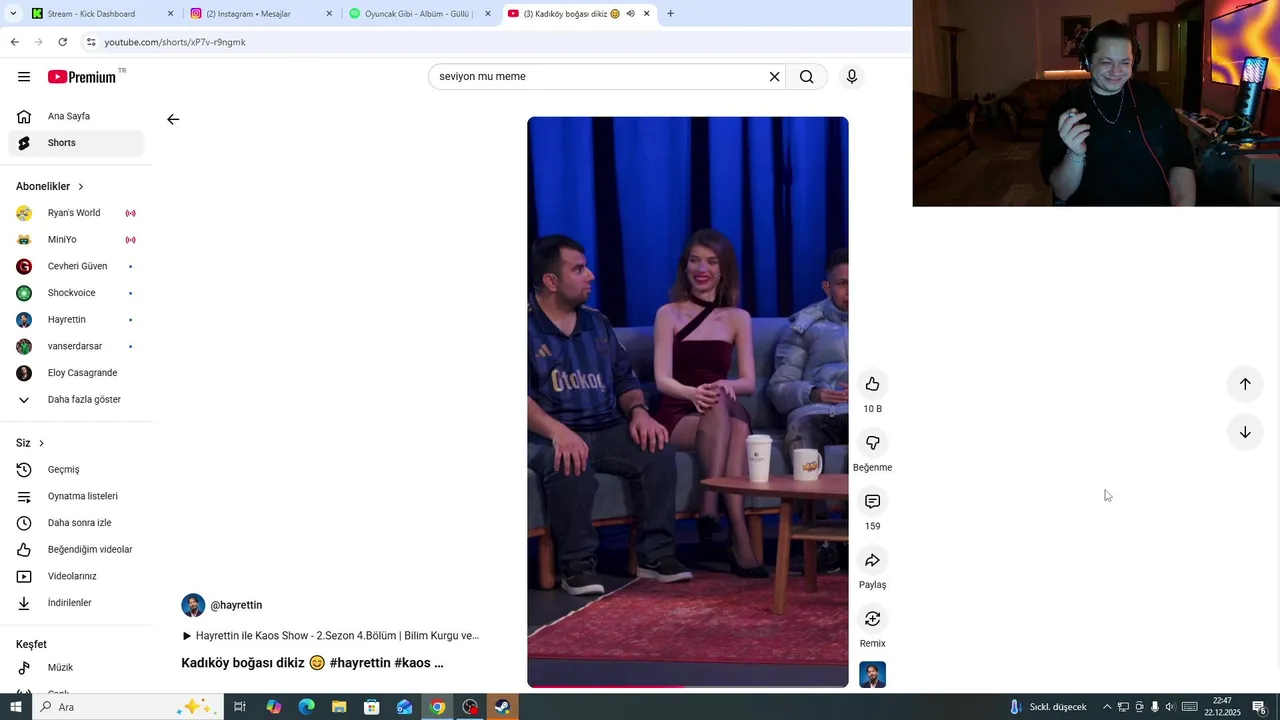Share the Short via Paylaş

coord(872,560)
